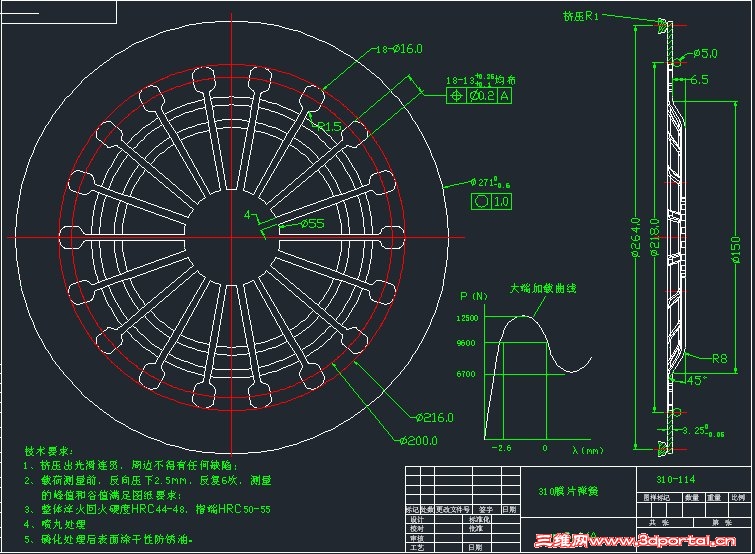The image size is (755, 554).
Task: Select the R1.5 radius annotation
Action: 330,127
